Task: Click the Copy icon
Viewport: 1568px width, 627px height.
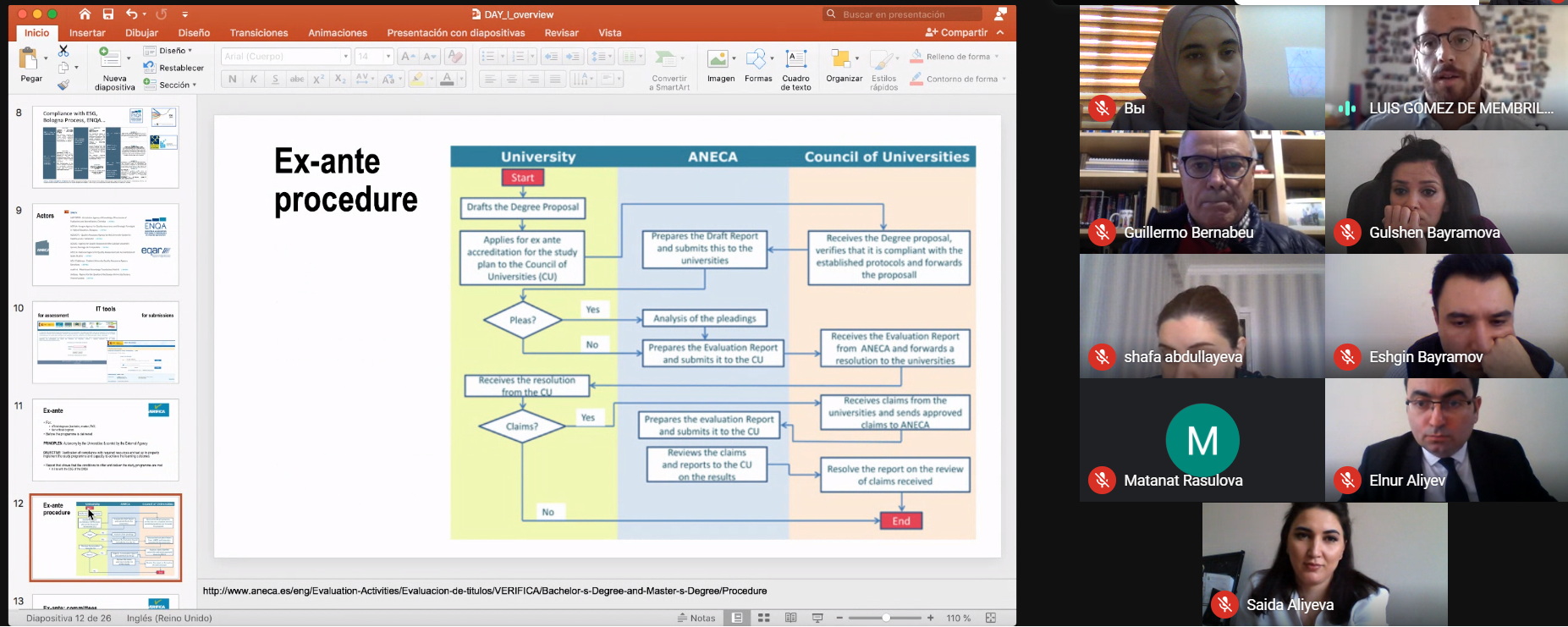Action: coord(63,68)
